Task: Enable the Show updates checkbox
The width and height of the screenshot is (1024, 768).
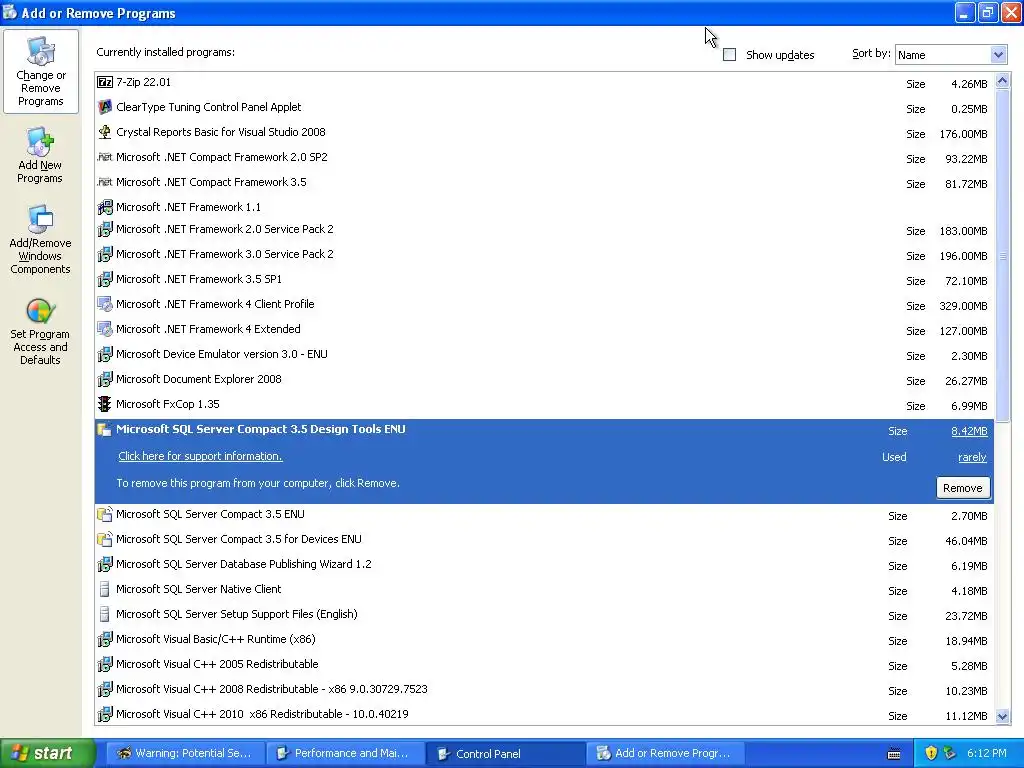Action: 729,55
